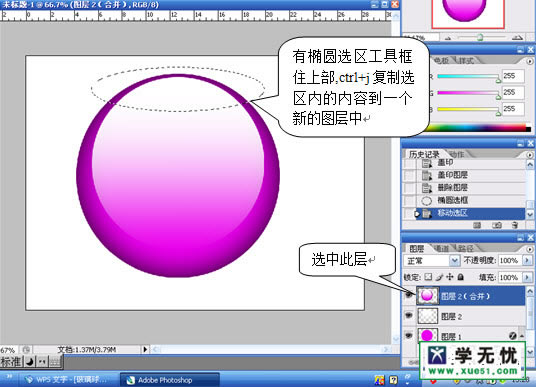This screenshot has width=536, height=387.
Task: Click the B channel color slider
Action: tap(468, 109)
